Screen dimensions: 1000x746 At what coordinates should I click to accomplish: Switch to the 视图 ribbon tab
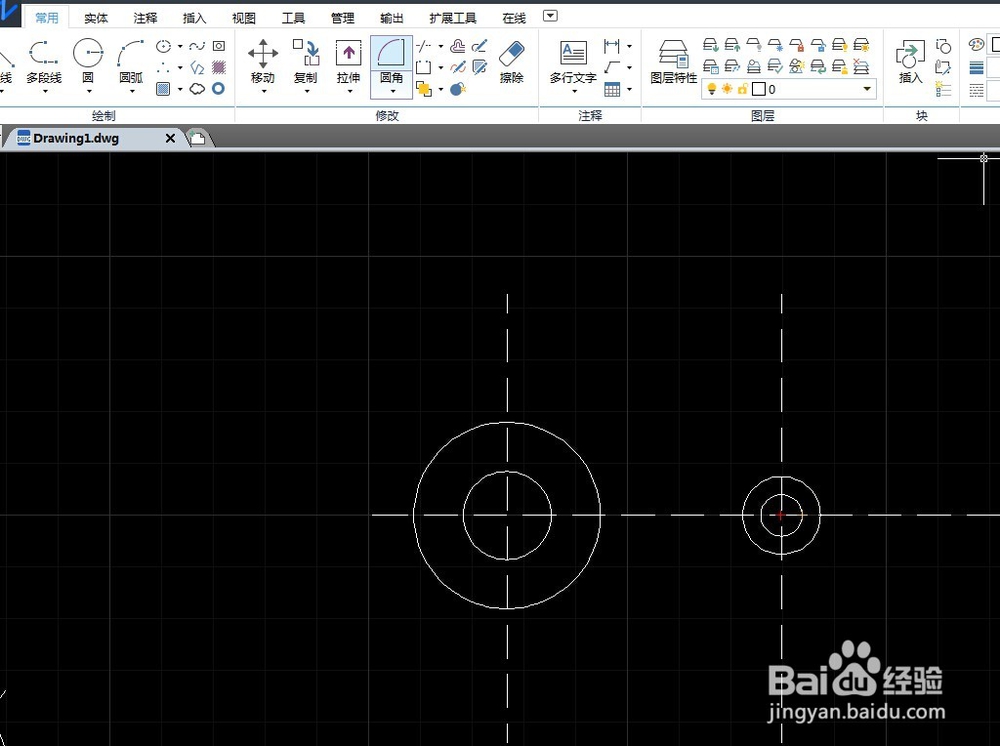[x=244, y=18]
